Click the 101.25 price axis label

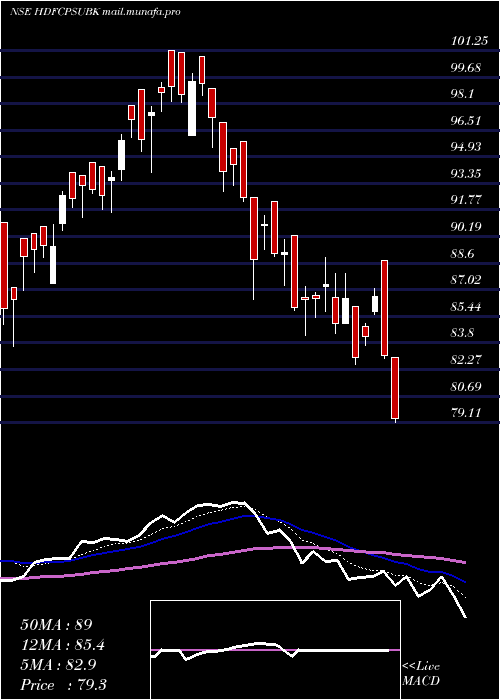tap(469, 42)
